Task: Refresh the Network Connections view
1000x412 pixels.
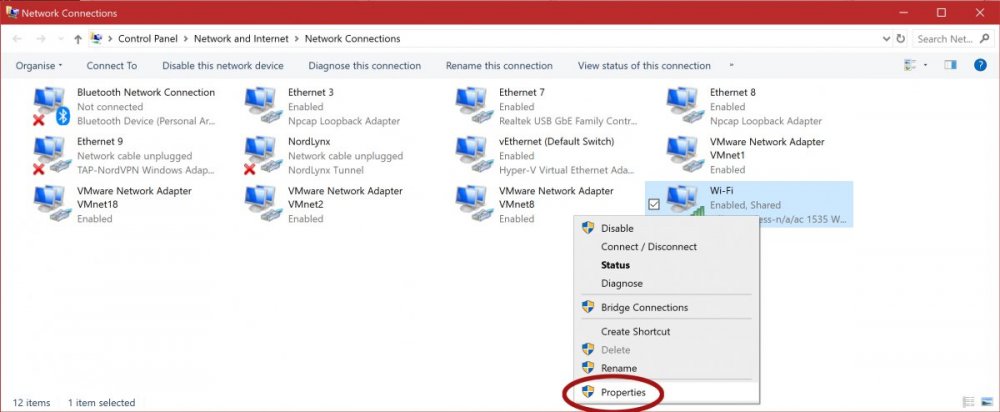Action: tap(901, 39)
